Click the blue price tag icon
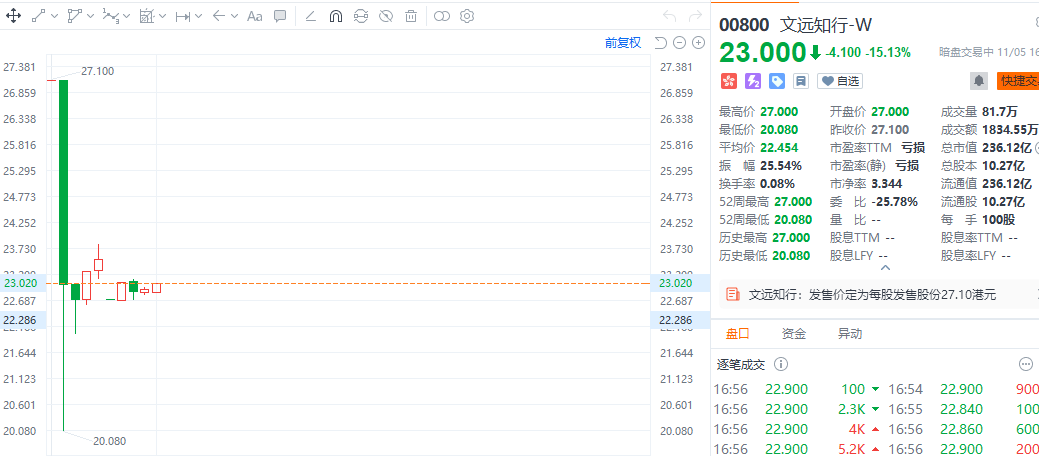 click(x=777, y=81)
